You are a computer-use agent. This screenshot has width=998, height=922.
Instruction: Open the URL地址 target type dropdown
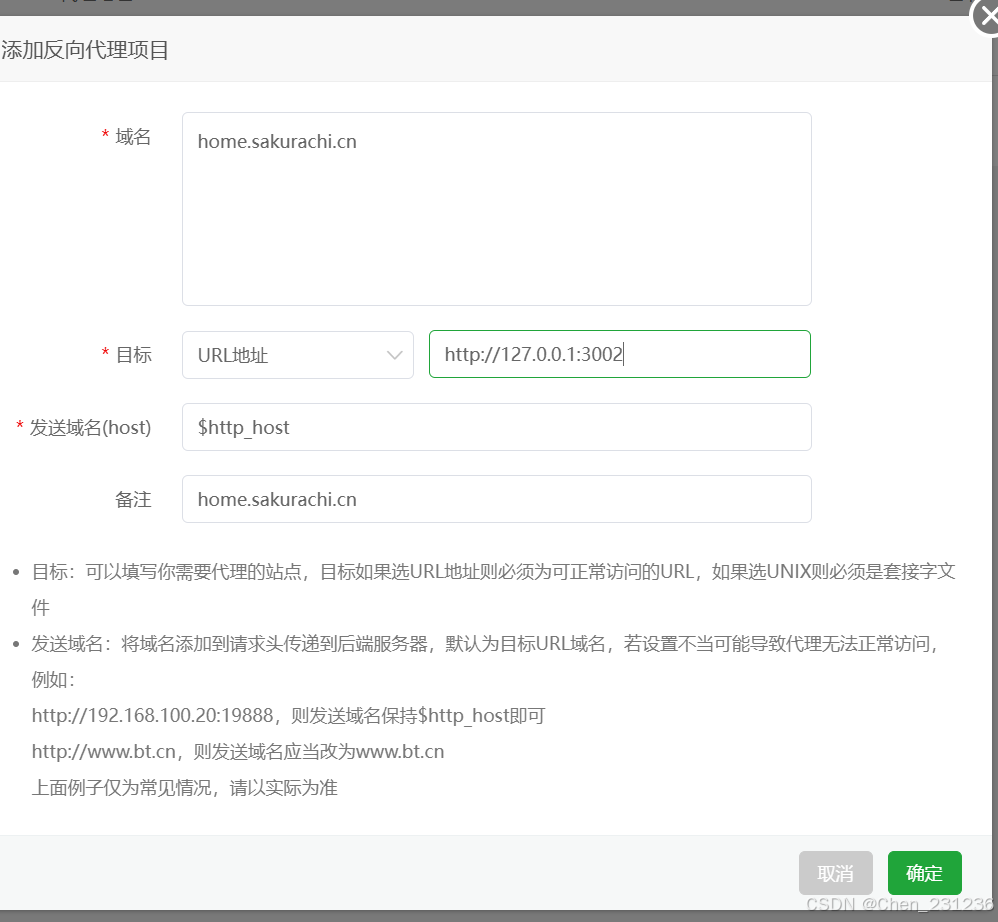(x=298, y=355)
